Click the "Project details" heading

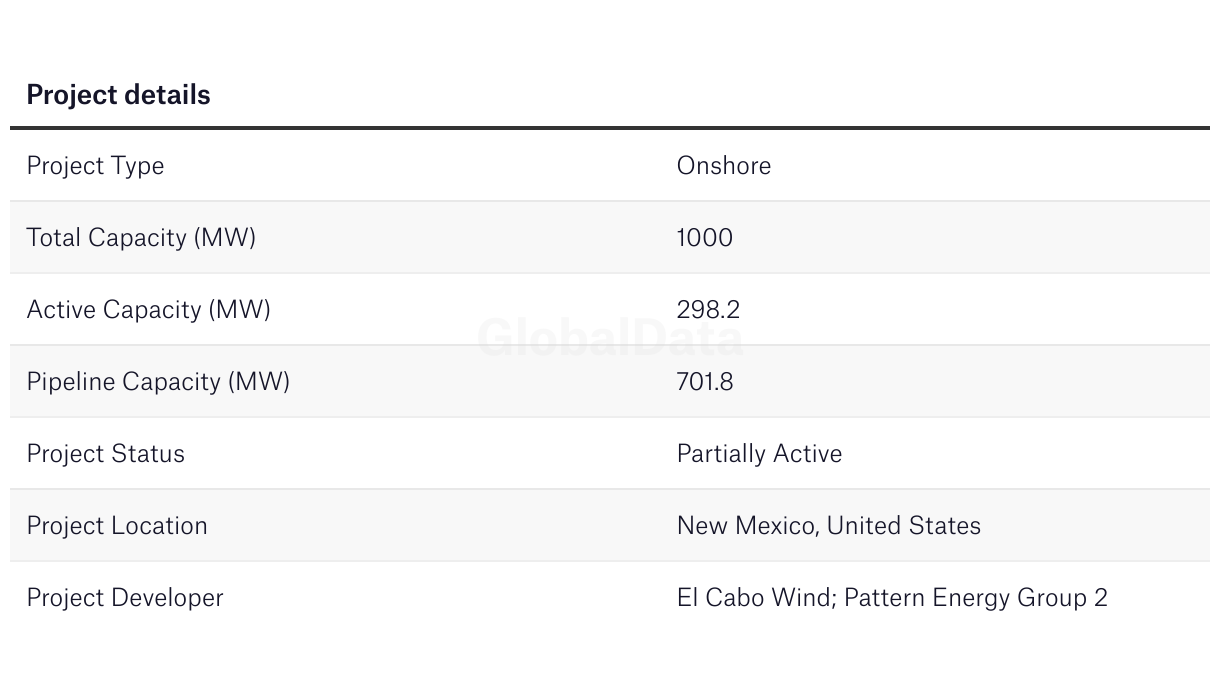(x=118, y=95)
